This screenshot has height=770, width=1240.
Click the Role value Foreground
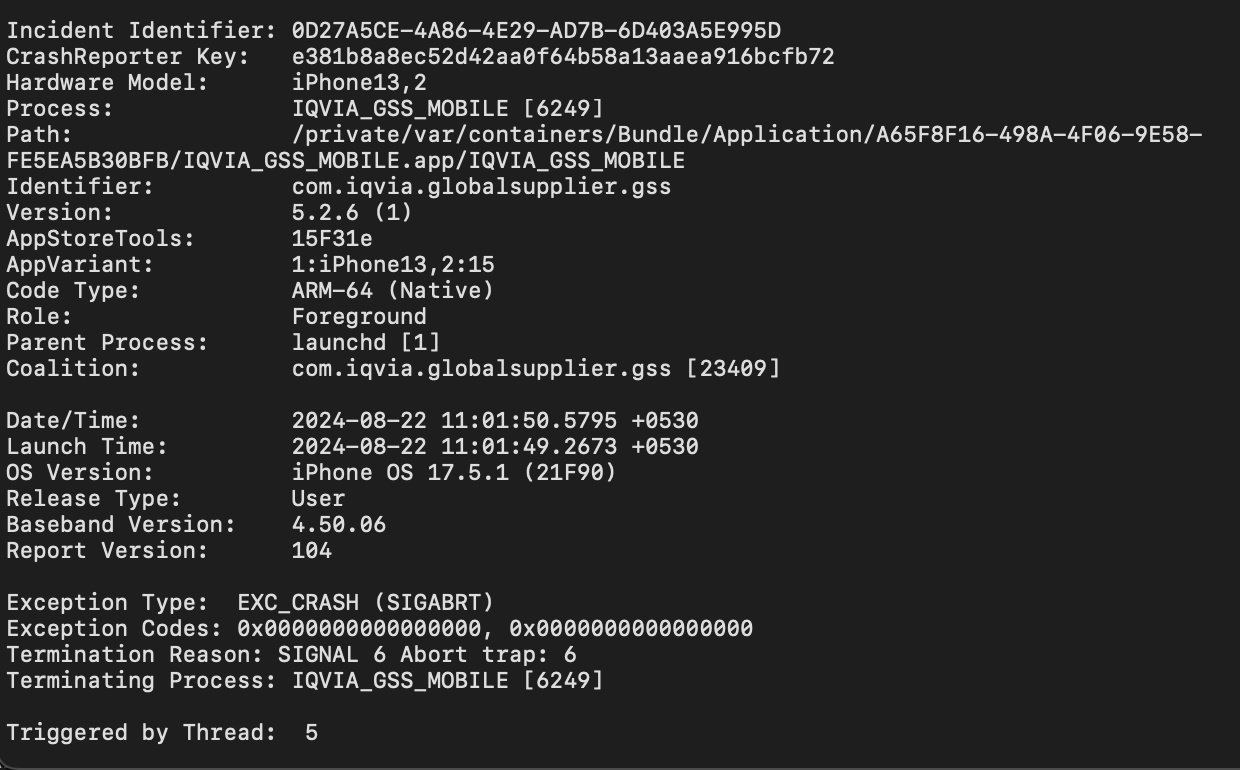[359, 317]
